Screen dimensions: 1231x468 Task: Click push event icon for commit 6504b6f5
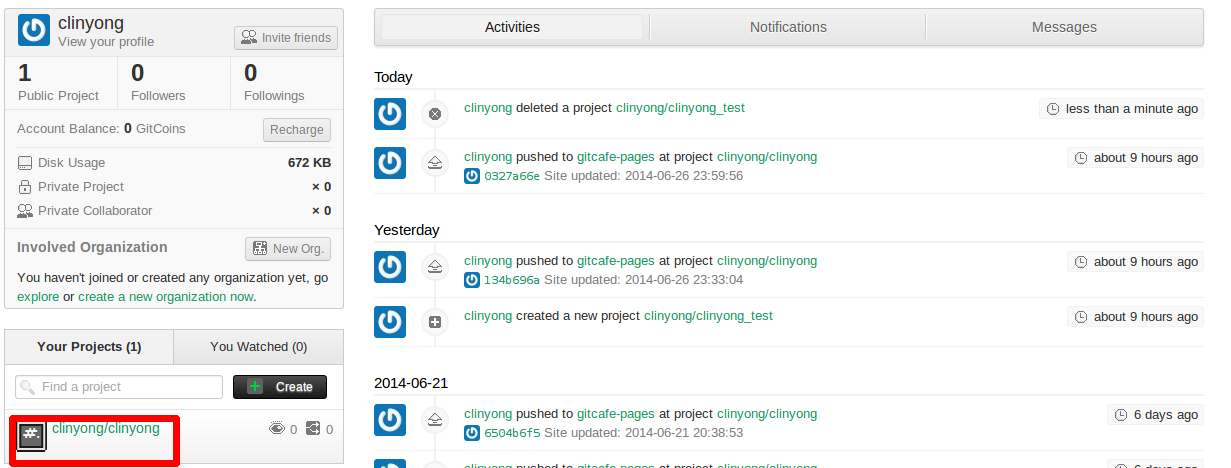pyautogui.click(x=435, y=420)
